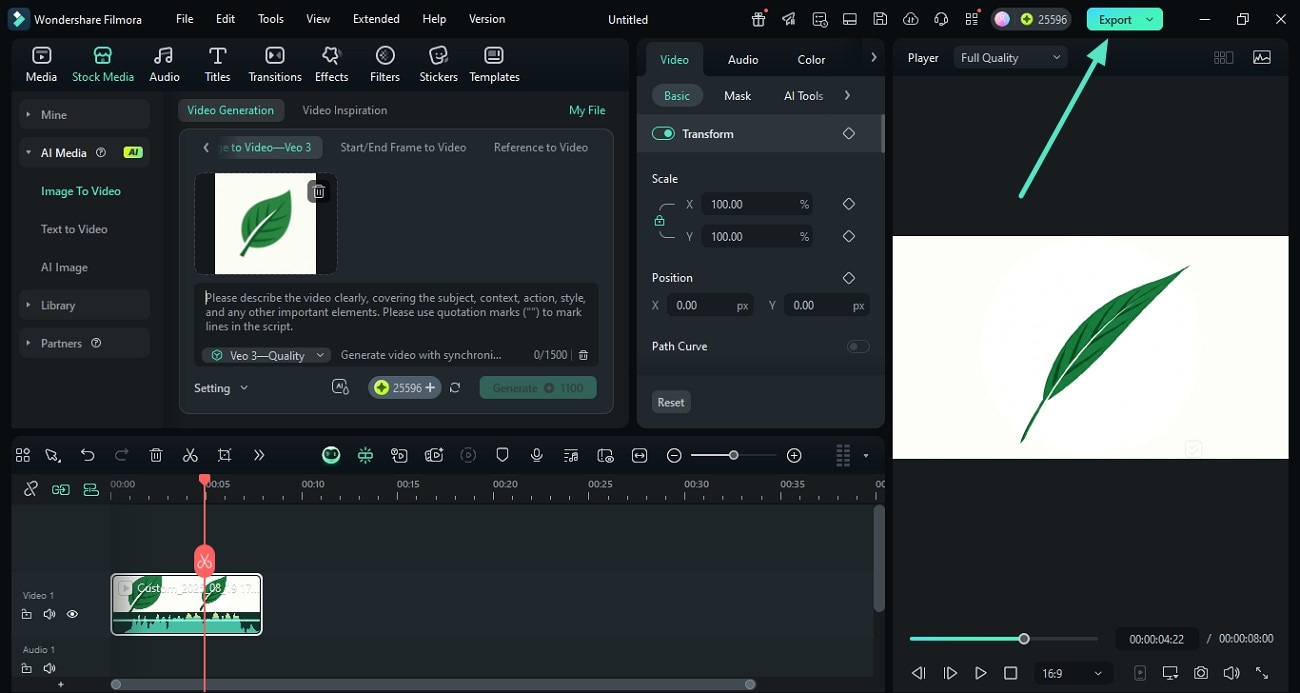
Task: Click the zoom-out minus icon on timeline
Action: [x=674, y=455]
